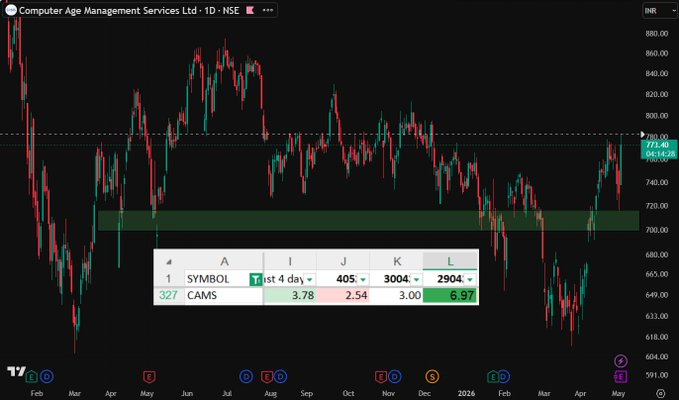Click the 649.00 price axis label
This screenshot has width=679, height=400.
pos(657,295)
